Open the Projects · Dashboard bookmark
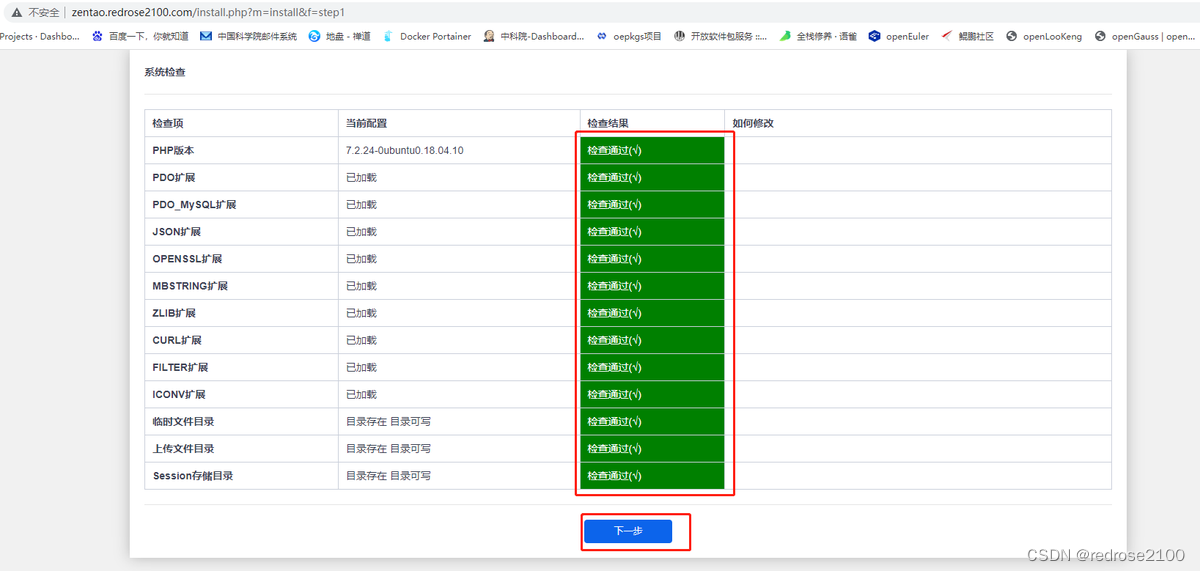The height and width of the screenshot is (571, 1200). (x=40, y=36)
